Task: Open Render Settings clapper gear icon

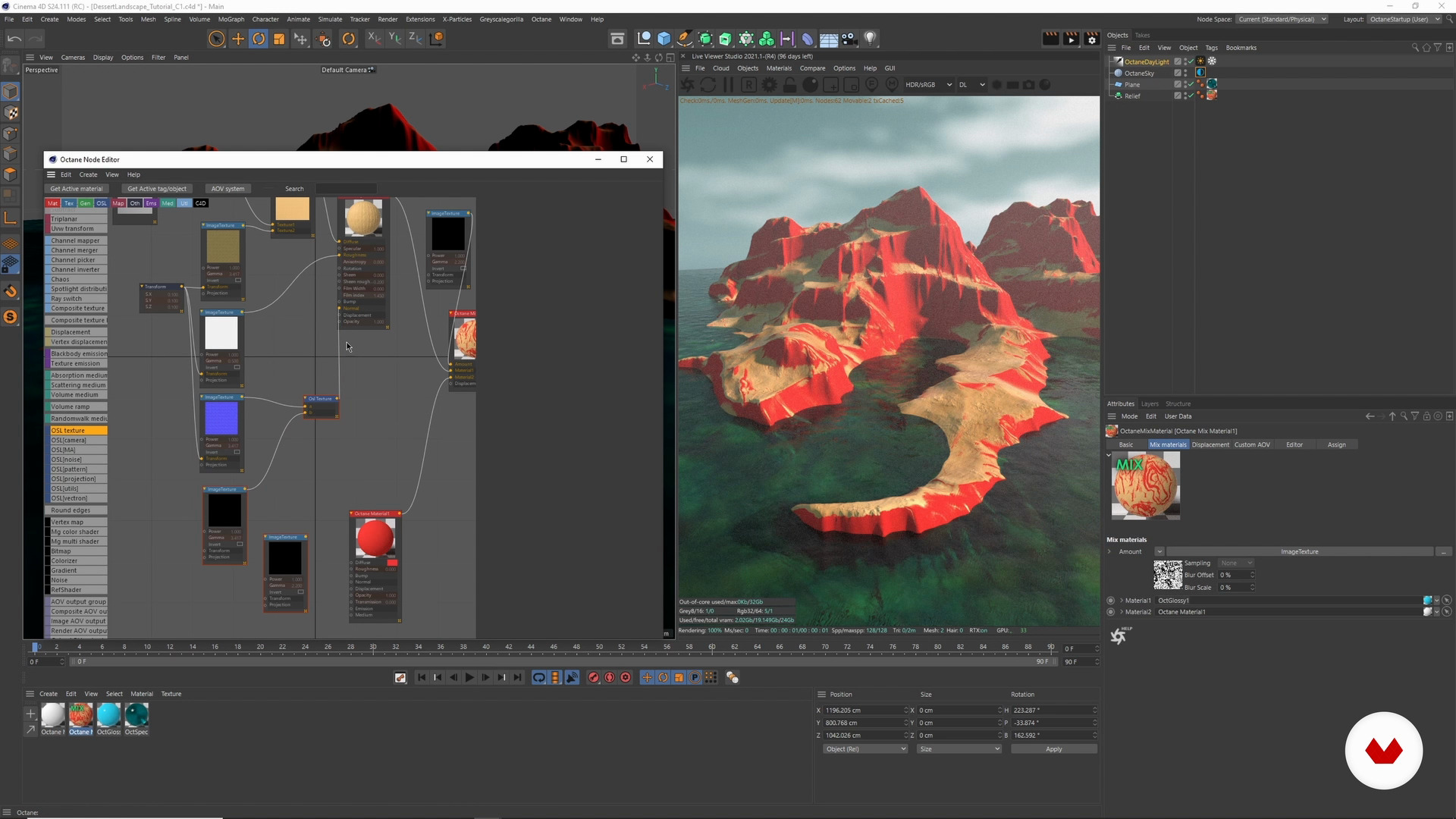Action: tap(1092, 38)
